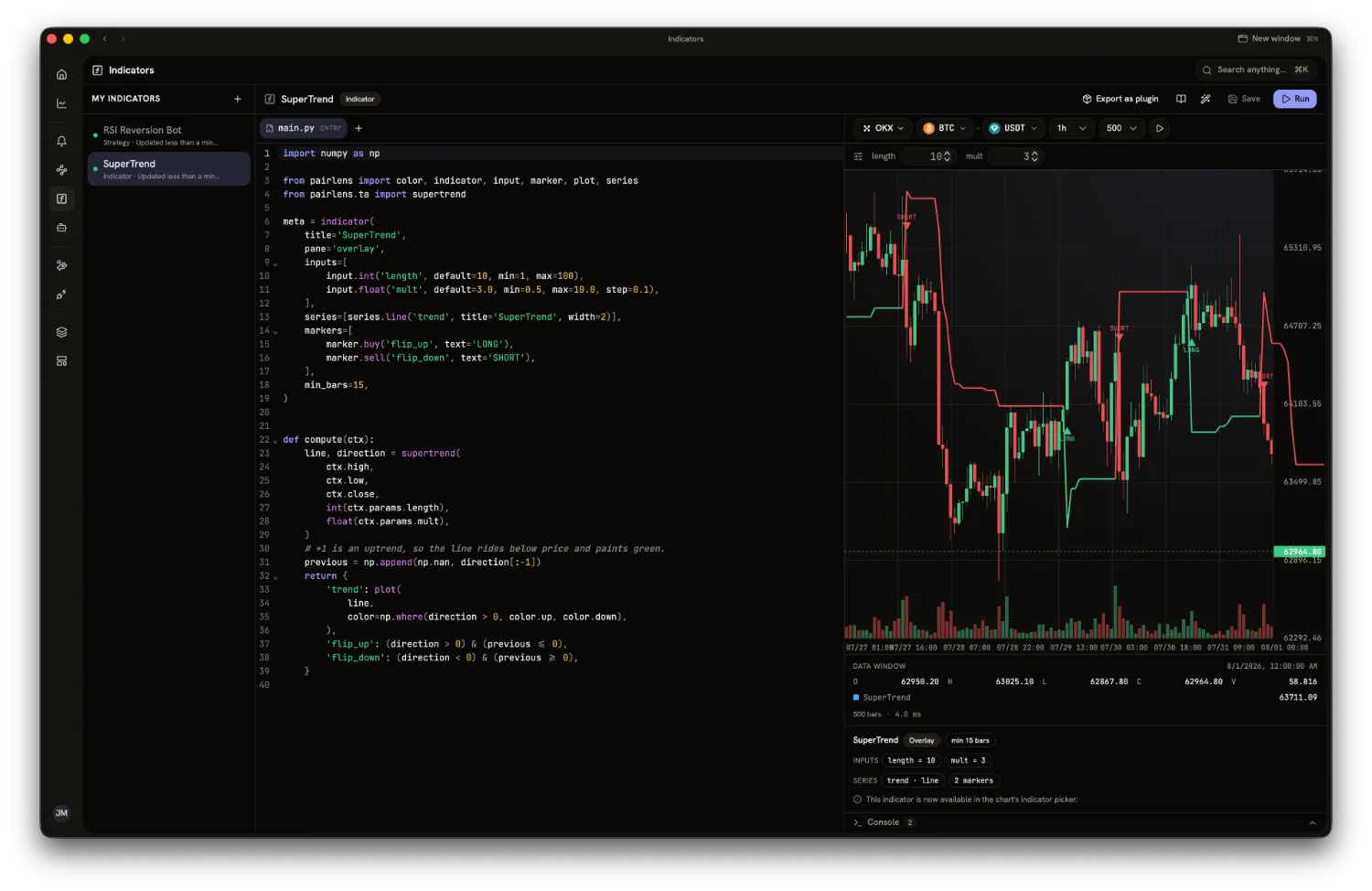Click the 'trend · line' series chip
Screen dimensions: 1372x891
click(914, 781)
